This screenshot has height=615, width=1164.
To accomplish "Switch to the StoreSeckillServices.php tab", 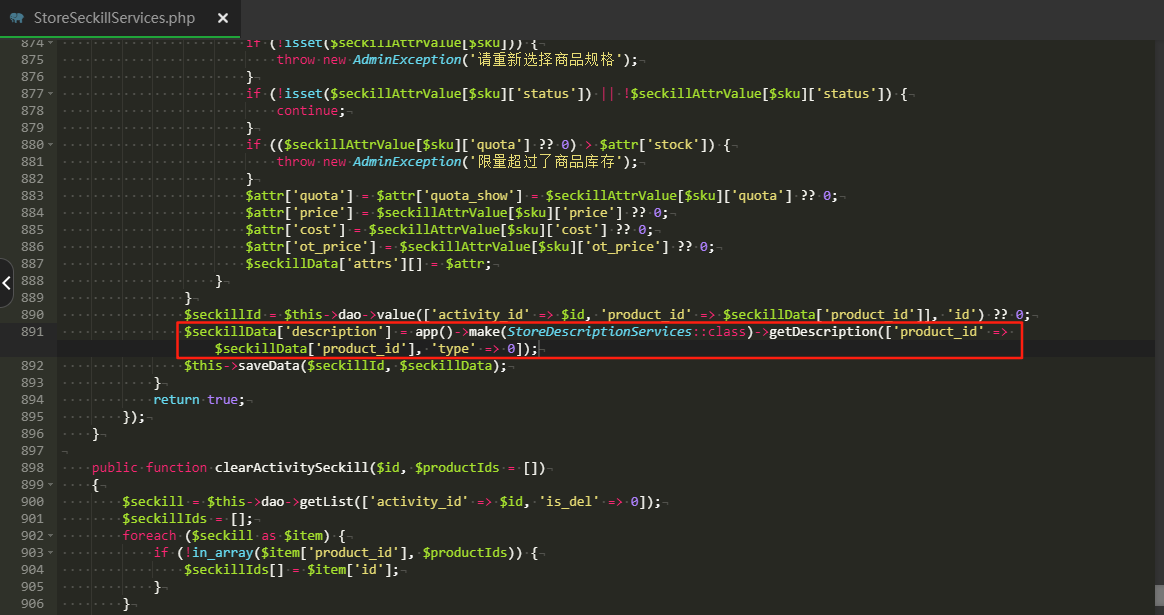I will point(114,18).
